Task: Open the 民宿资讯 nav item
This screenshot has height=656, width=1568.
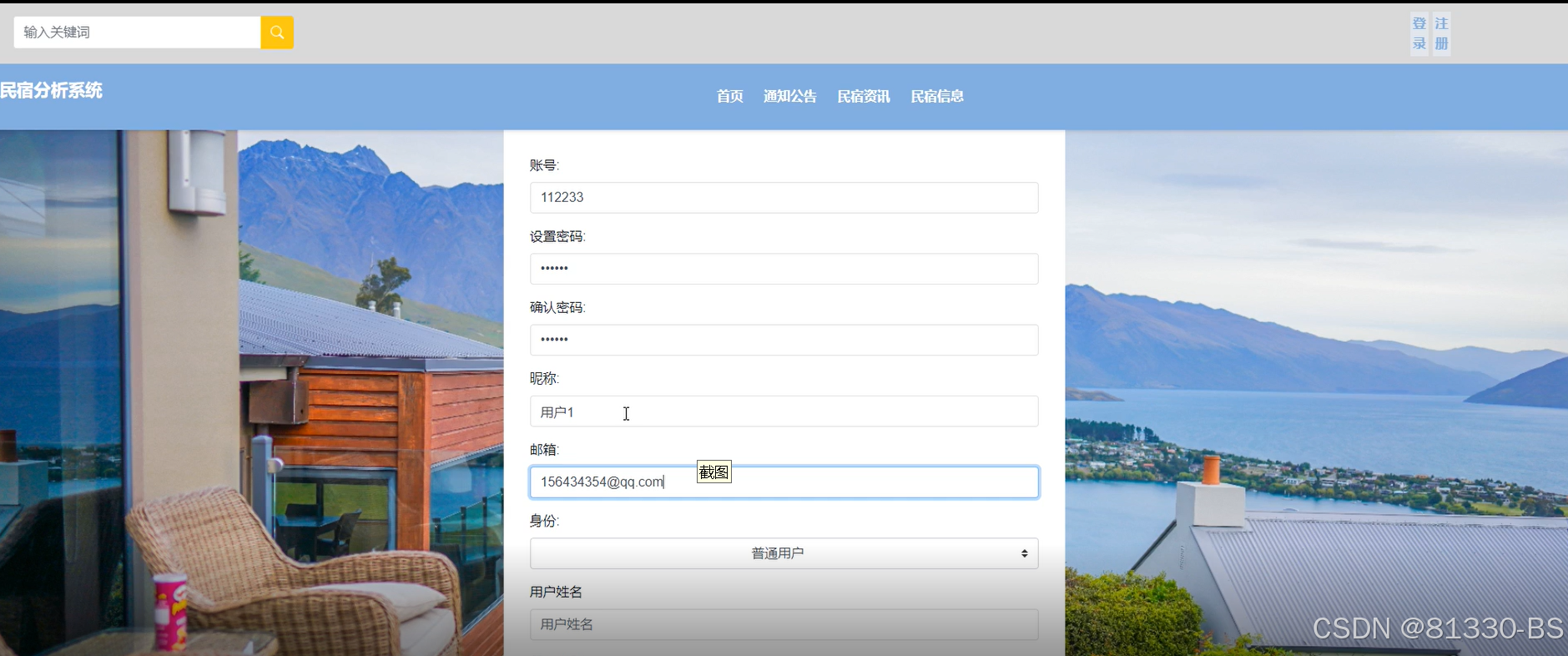Action: pos(864,97)
